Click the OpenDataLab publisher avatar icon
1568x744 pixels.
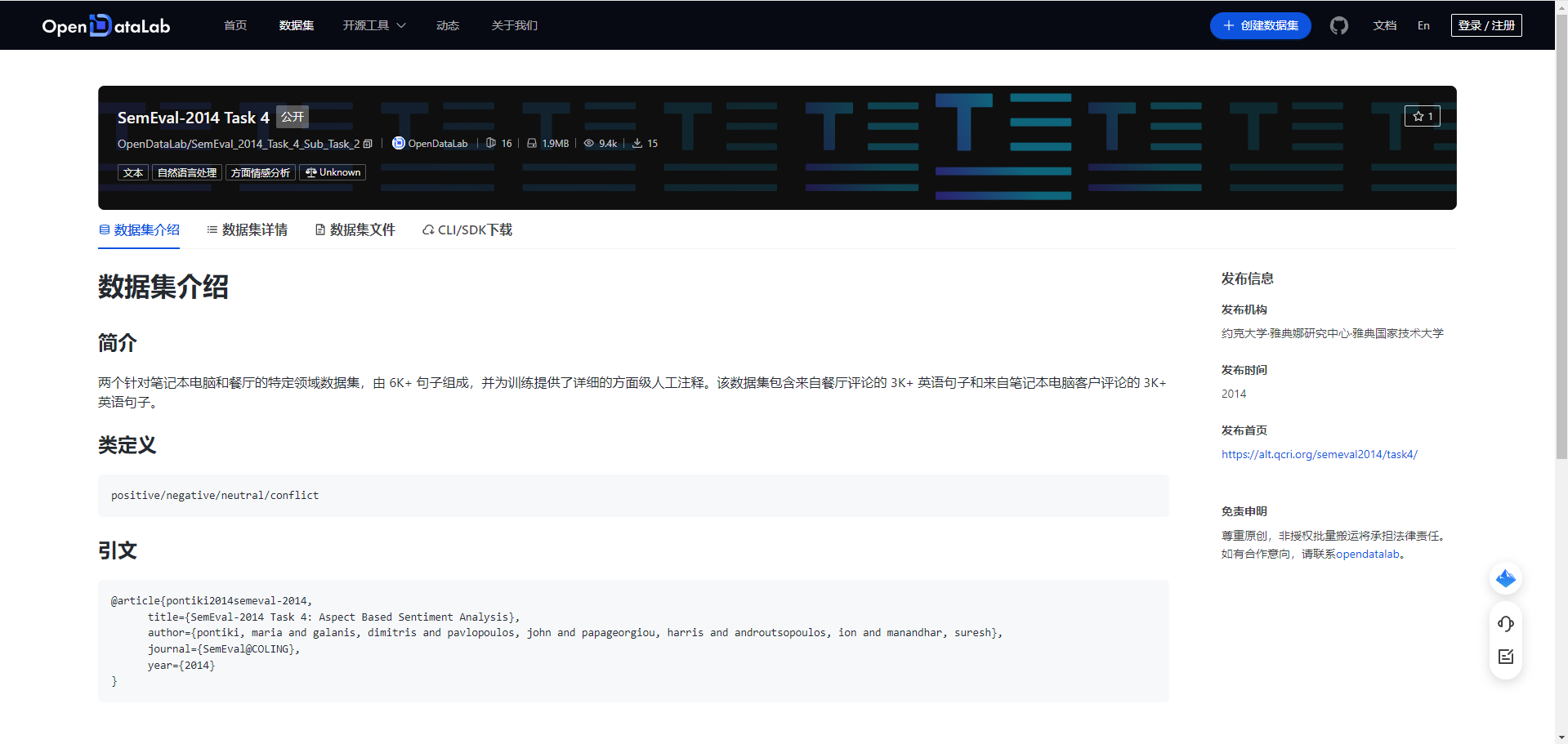point(399,143)
